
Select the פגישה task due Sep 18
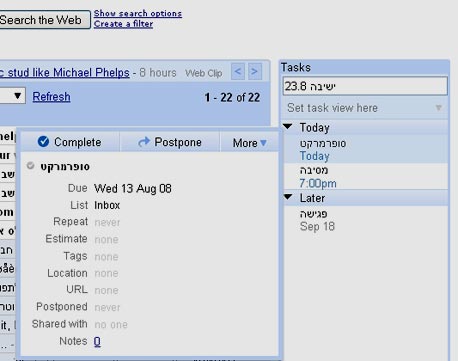point(365,220)
